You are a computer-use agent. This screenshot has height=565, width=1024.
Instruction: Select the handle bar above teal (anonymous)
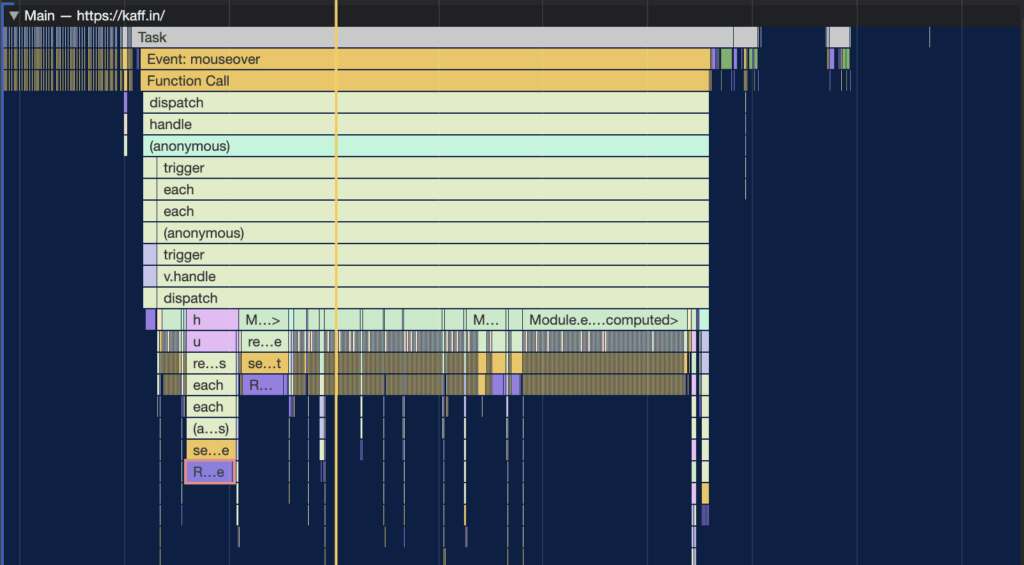[x=426, y=124]
